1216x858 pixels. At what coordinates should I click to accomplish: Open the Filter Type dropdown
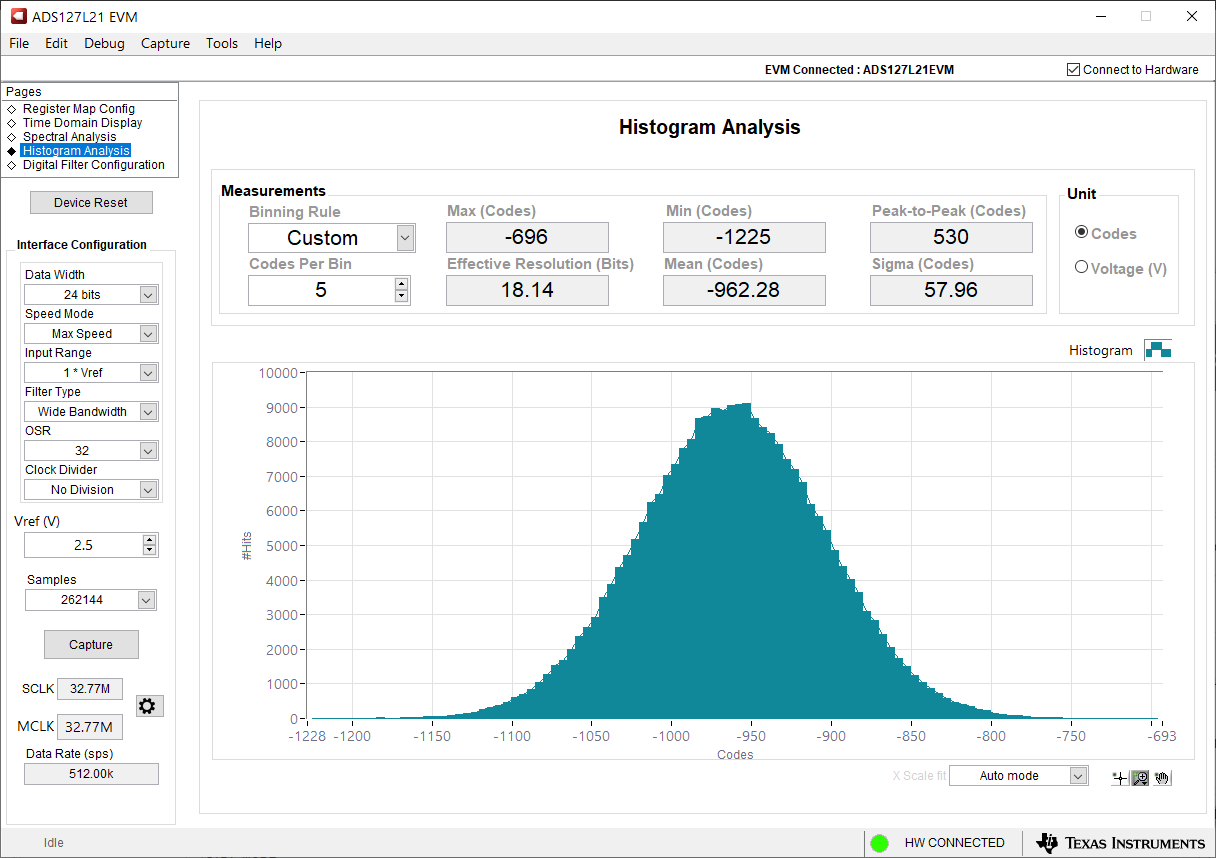pos(148,412)
